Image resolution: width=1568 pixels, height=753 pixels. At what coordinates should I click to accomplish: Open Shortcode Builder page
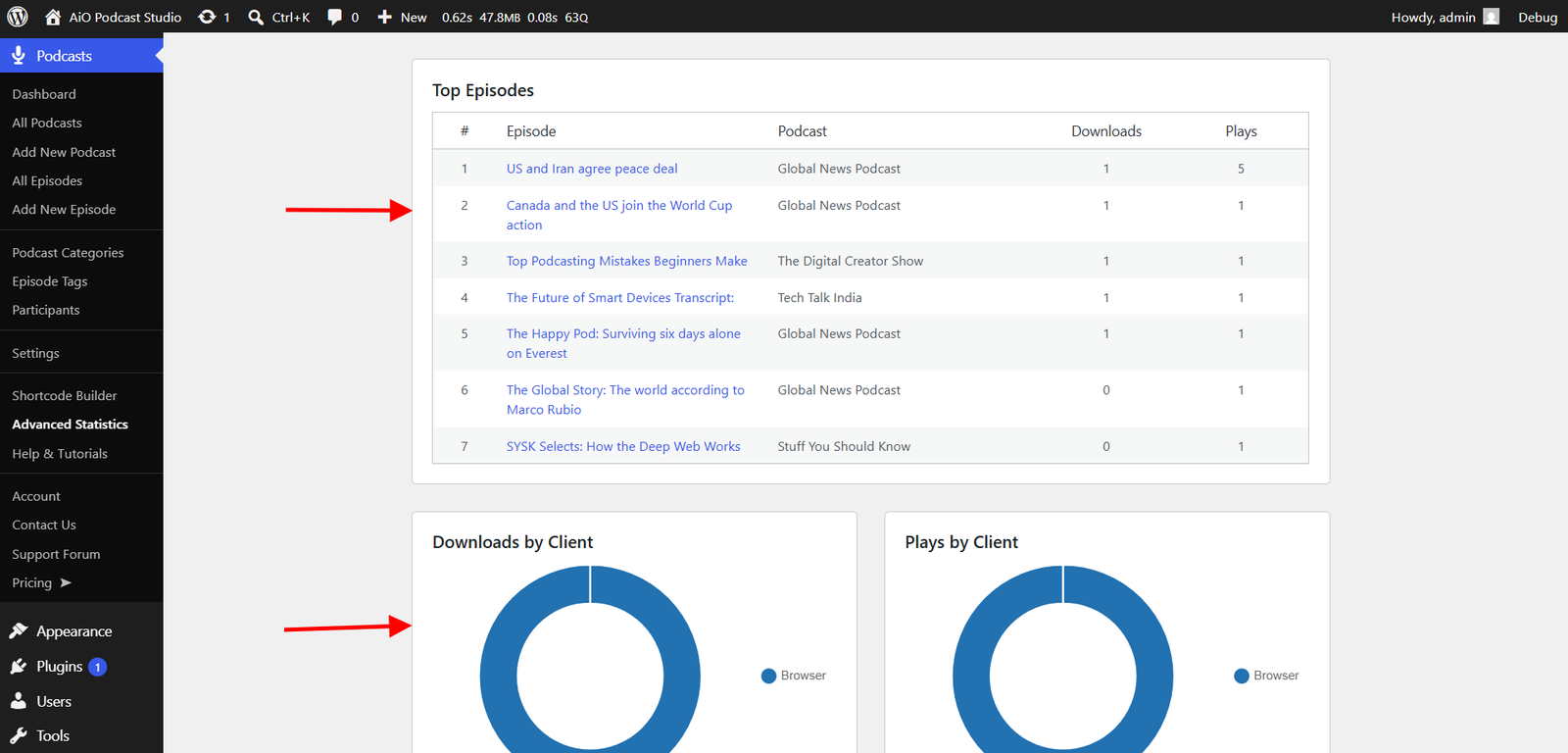click(65, 395)
